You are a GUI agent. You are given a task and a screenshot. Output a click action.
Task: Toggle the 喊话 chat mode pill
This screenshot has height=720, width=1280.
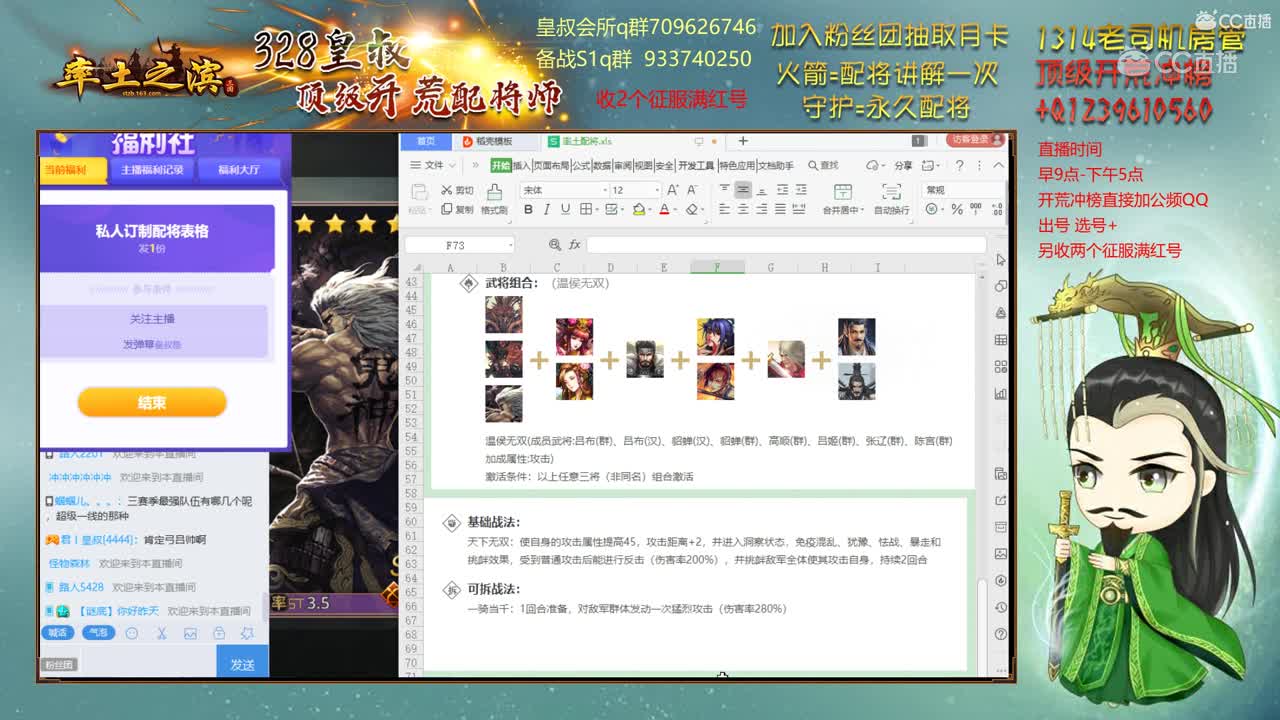[58, 633]
